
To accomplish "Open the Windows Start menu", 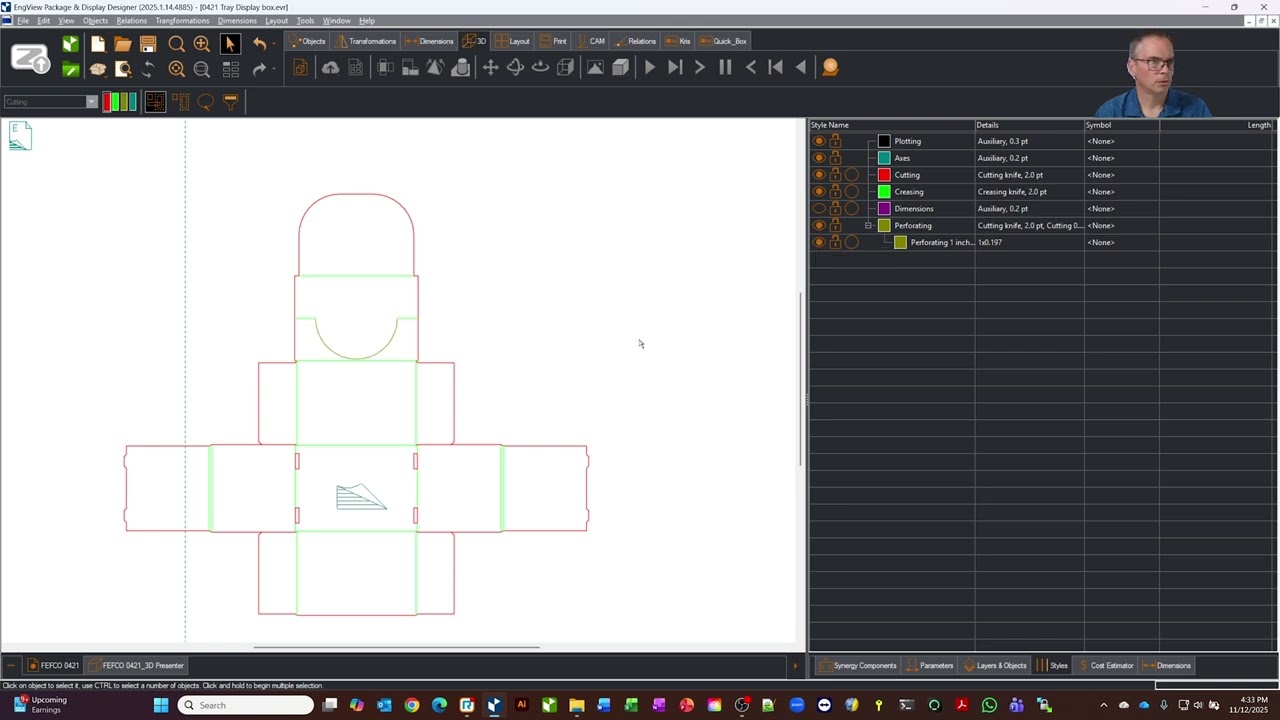I will tap(161, 705).
